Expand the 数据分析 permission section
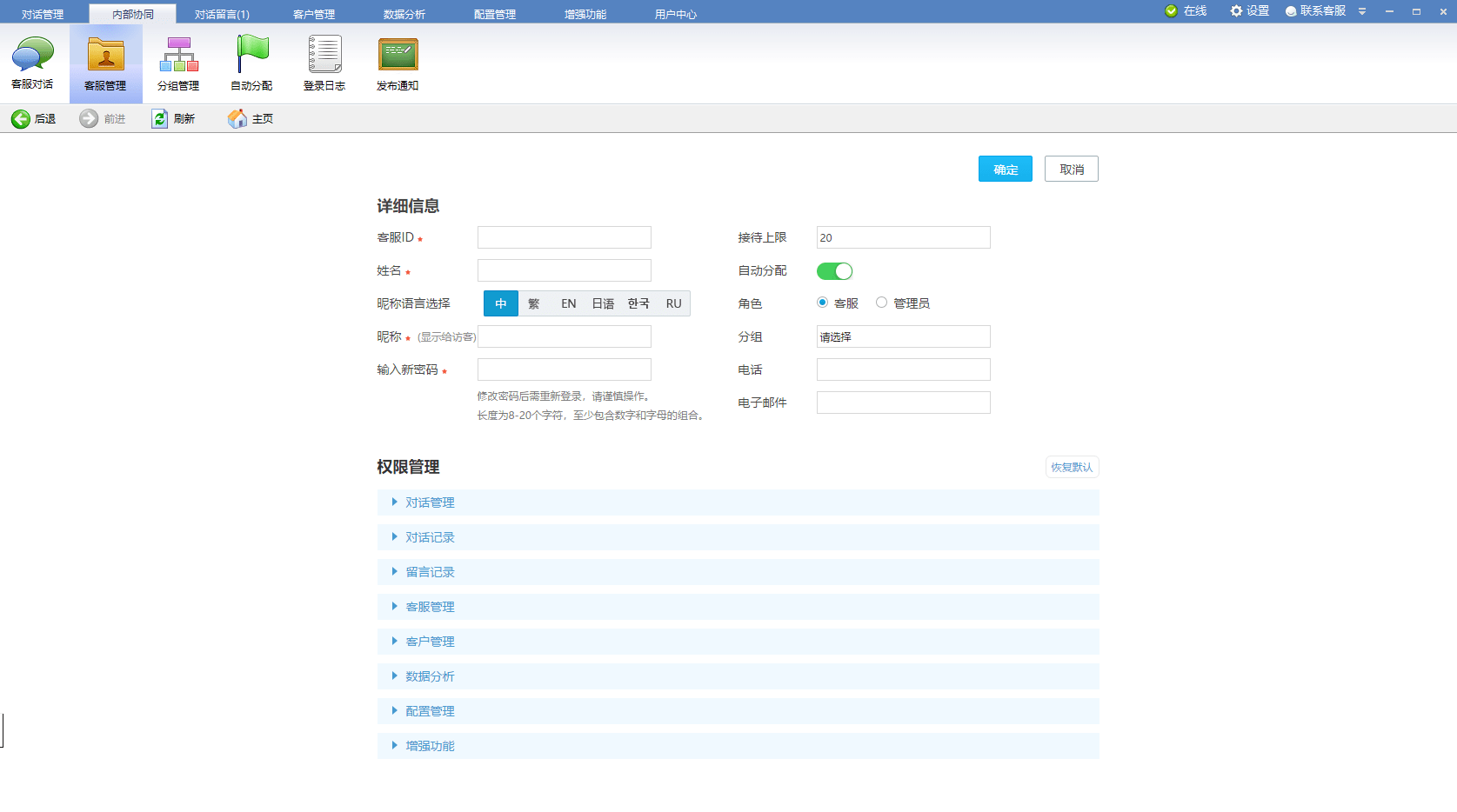The height and width of the screenshot is (812, 1457). click(738, 676)
